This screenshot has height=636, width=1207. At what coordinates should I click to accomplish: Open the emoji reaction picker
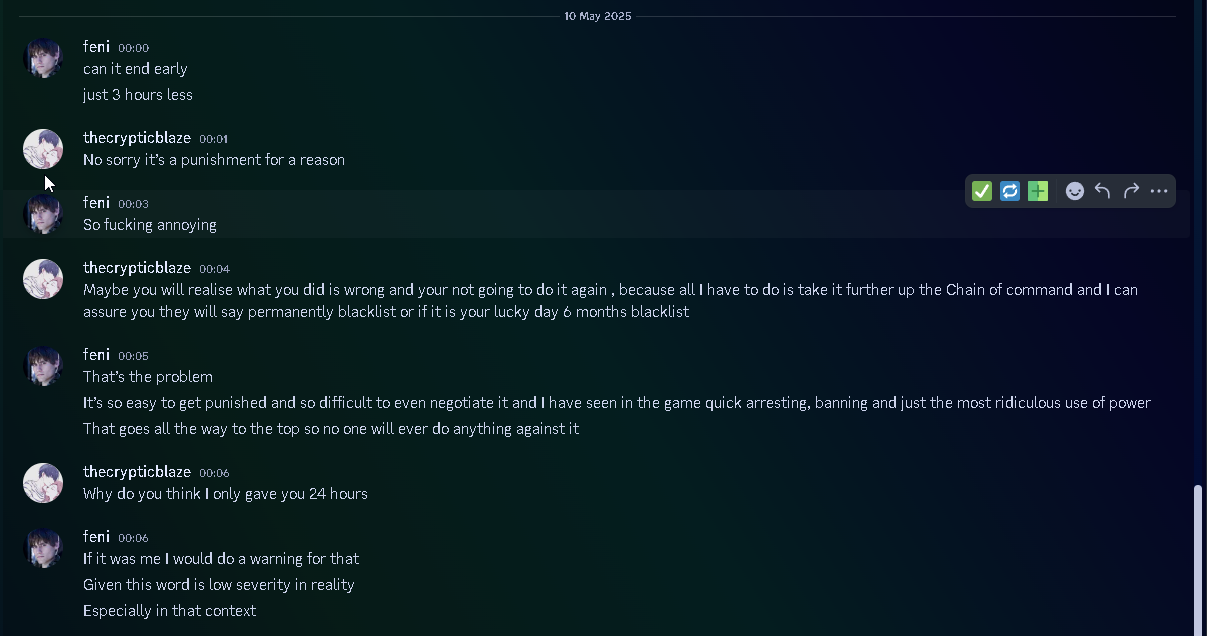pos(1075,191)
